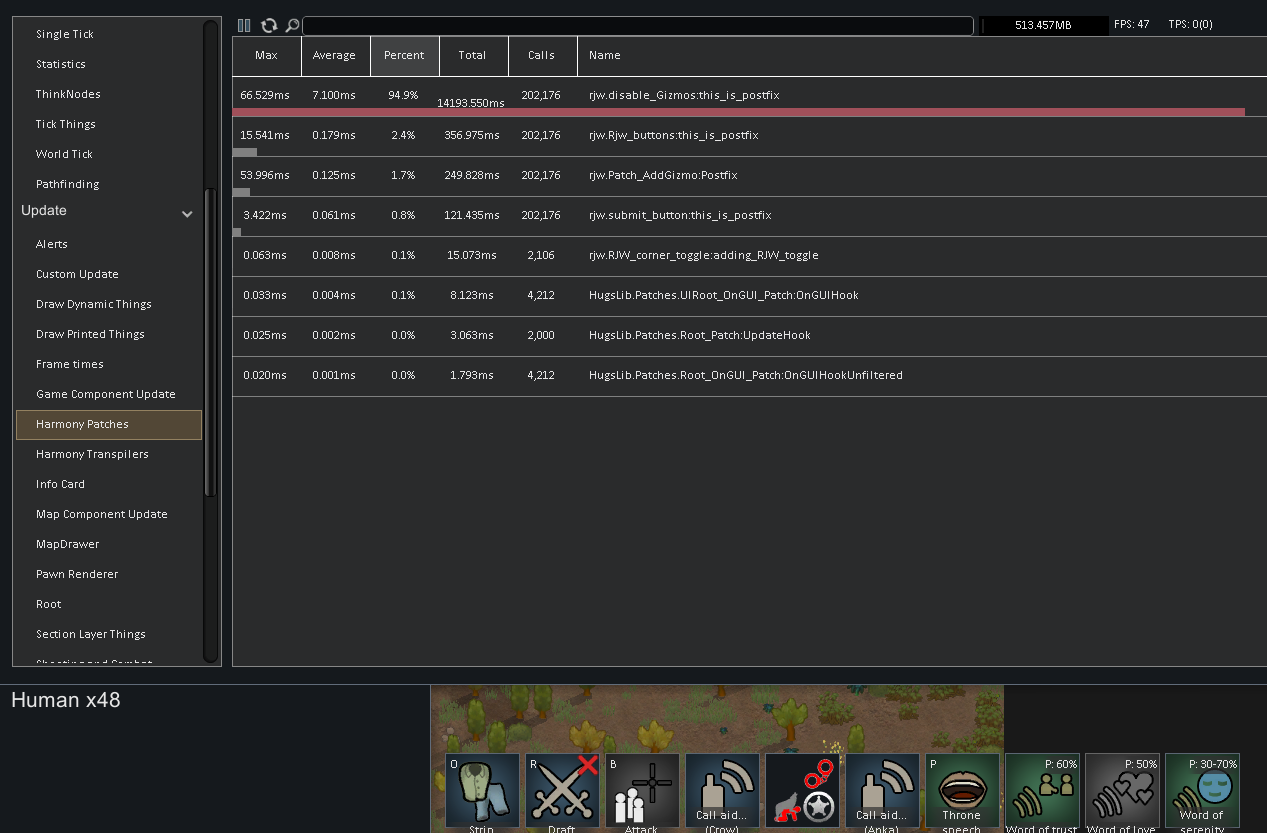Sort by the Percent column header
Screen dimensions: 1267x833
pyautogui.click(x=404, y=56)
